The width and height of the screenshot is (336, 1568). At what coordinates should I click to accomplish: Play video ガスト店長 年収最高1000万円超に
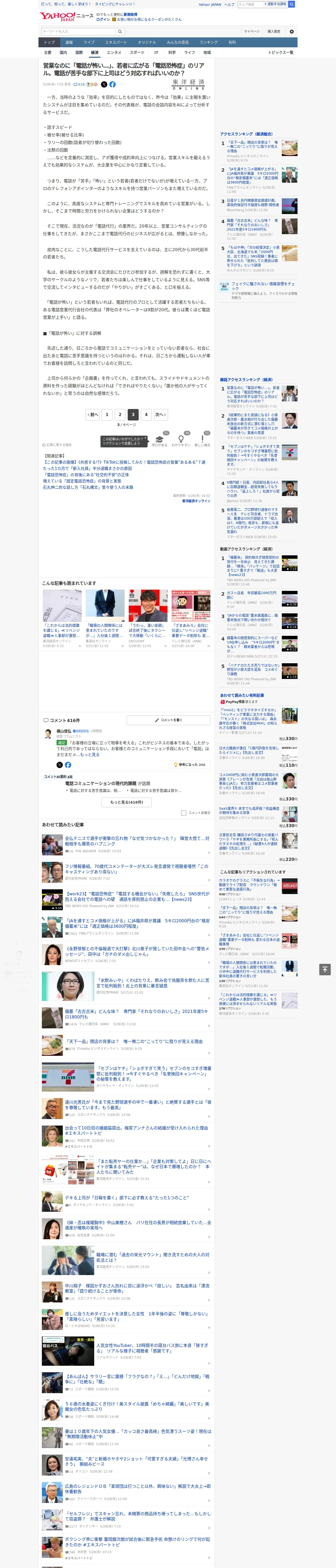click(290, 598)
